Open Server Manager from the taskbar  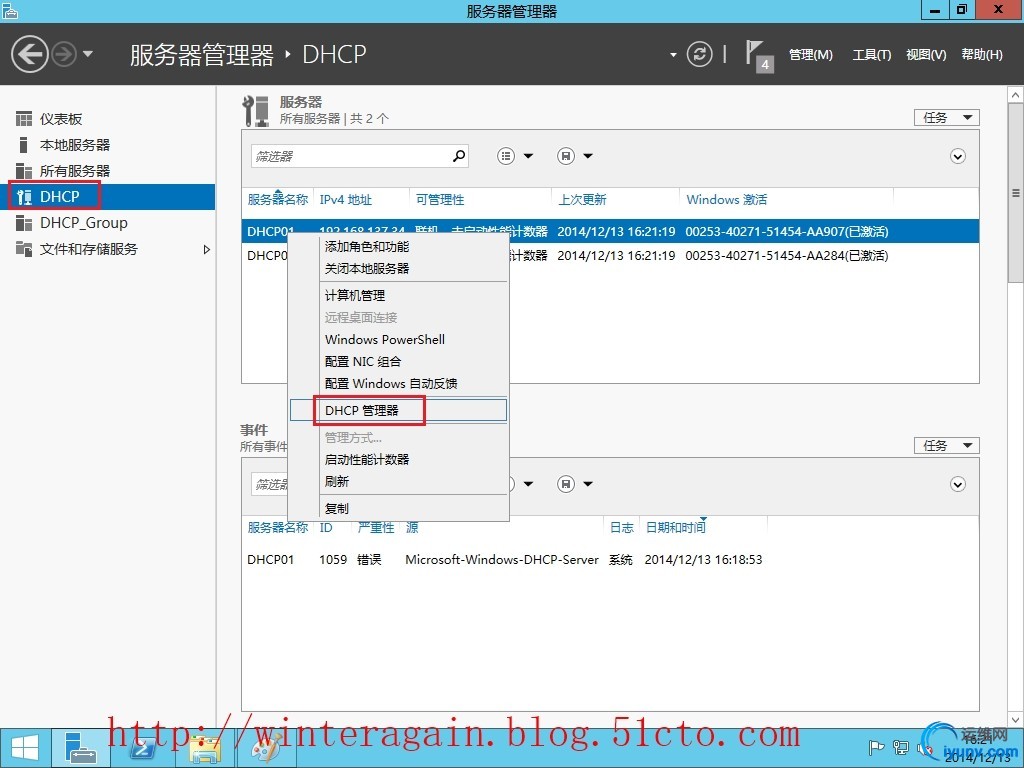(81, 748)
